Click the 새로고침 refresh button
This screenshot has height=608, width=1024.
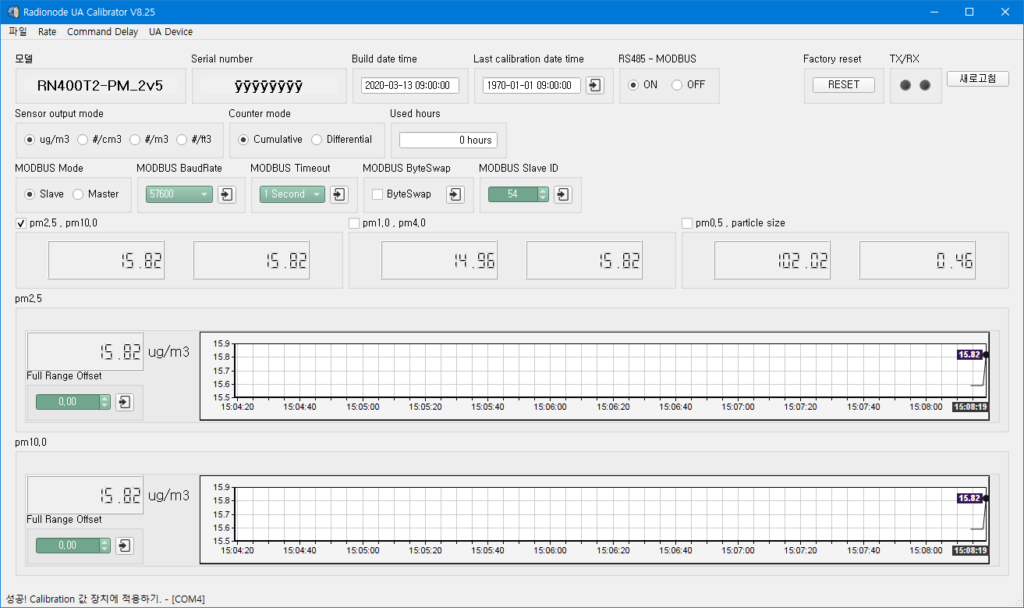(x=977, y=78)
